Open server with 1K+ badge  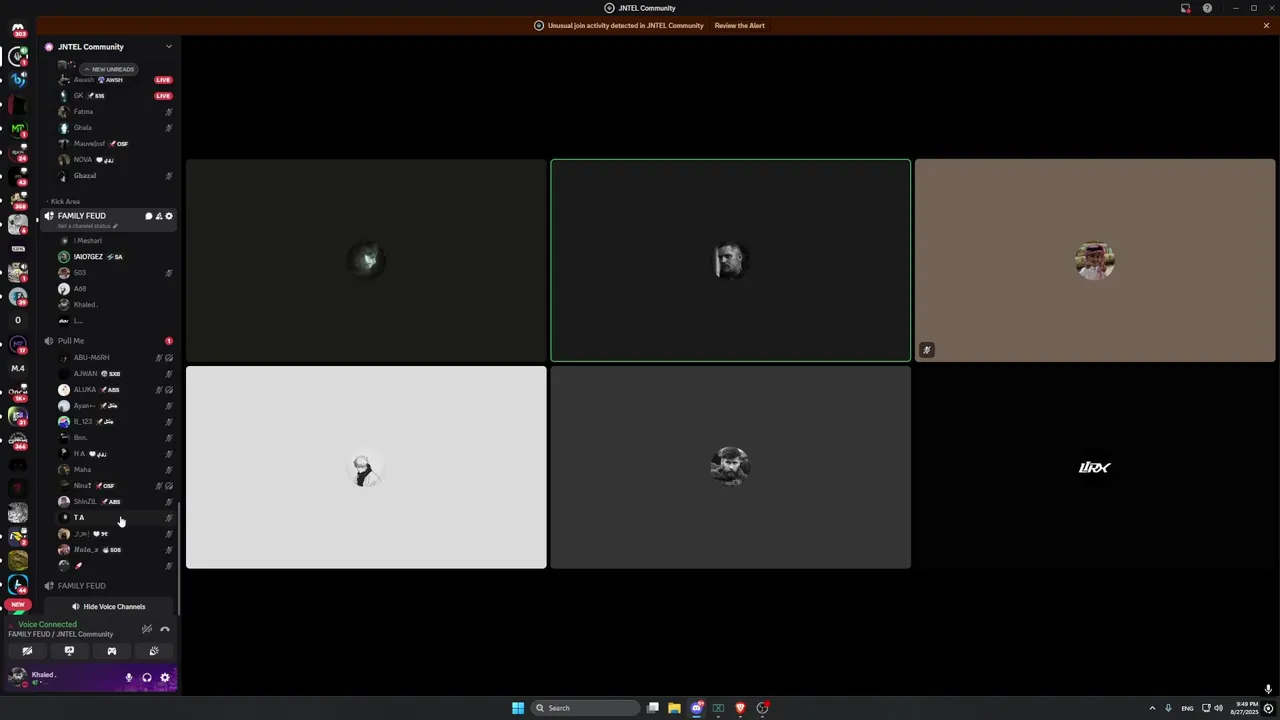click(17, 392)
